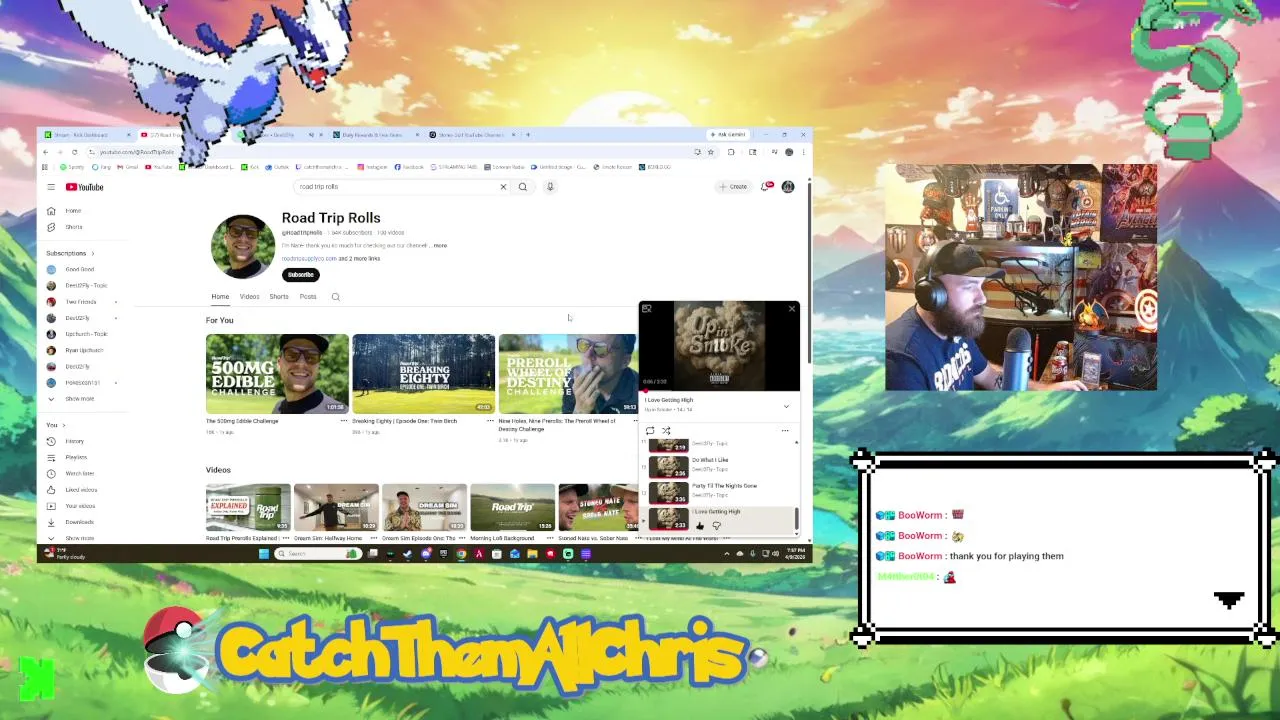1280x720 pixels.
Task: Expand the You section chevron
Action: [65, 425]
